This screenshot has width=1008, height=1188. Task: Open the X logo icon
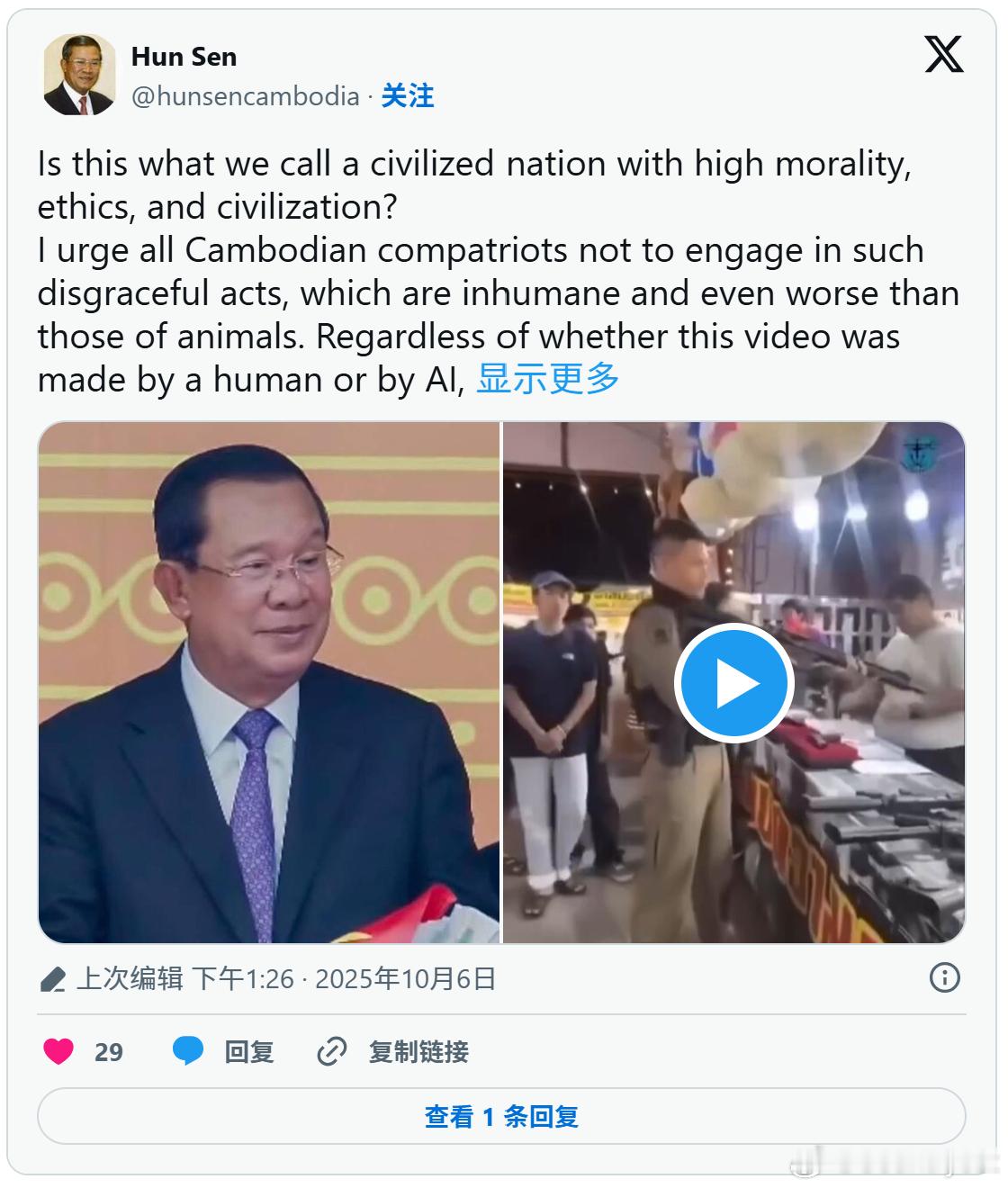pyautogui.click(x=943, y=55)
